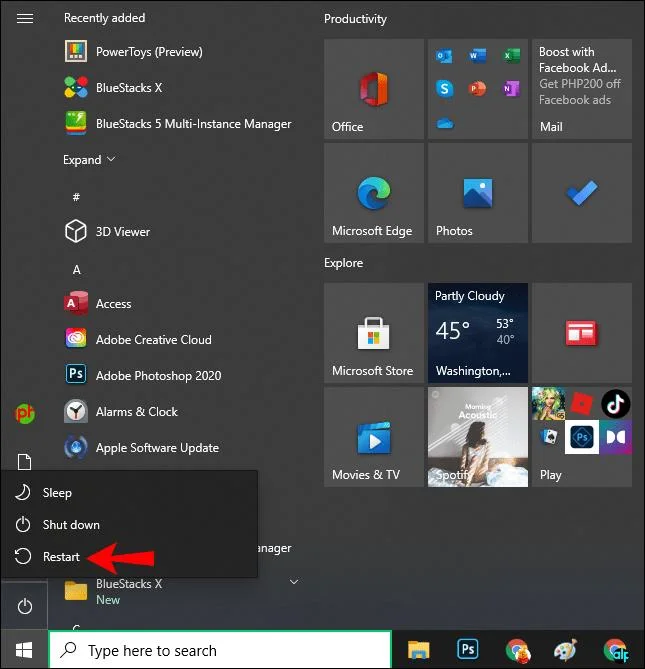Open Excel in the Office apps tile

(x=511, y=55)
